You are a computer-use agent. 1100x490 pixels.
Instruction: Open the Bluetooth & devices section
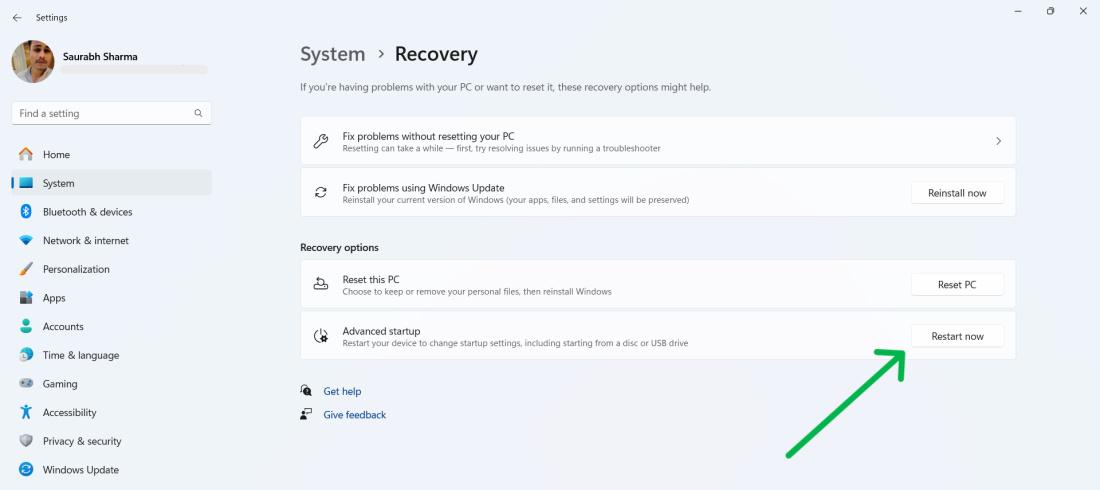point(87,212)
